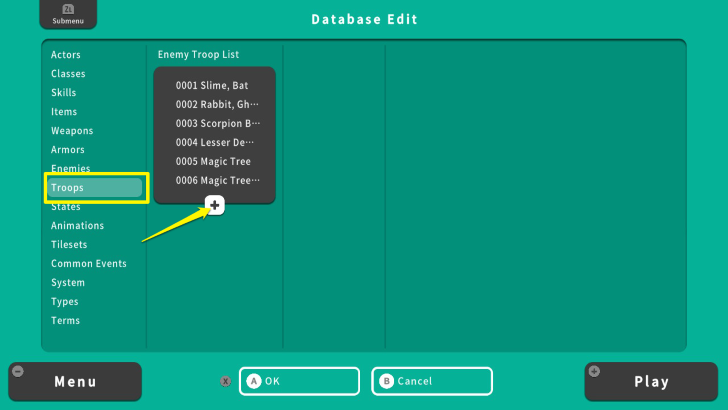The width and height of the screenshot is (728, 410).
Task: Select the highlighted Troops category
Action: click(x=96, y=188)
